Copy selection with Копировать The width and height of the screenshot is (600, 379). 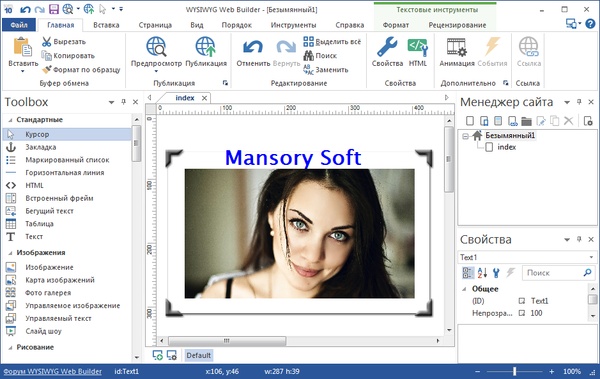coord(68,56)
